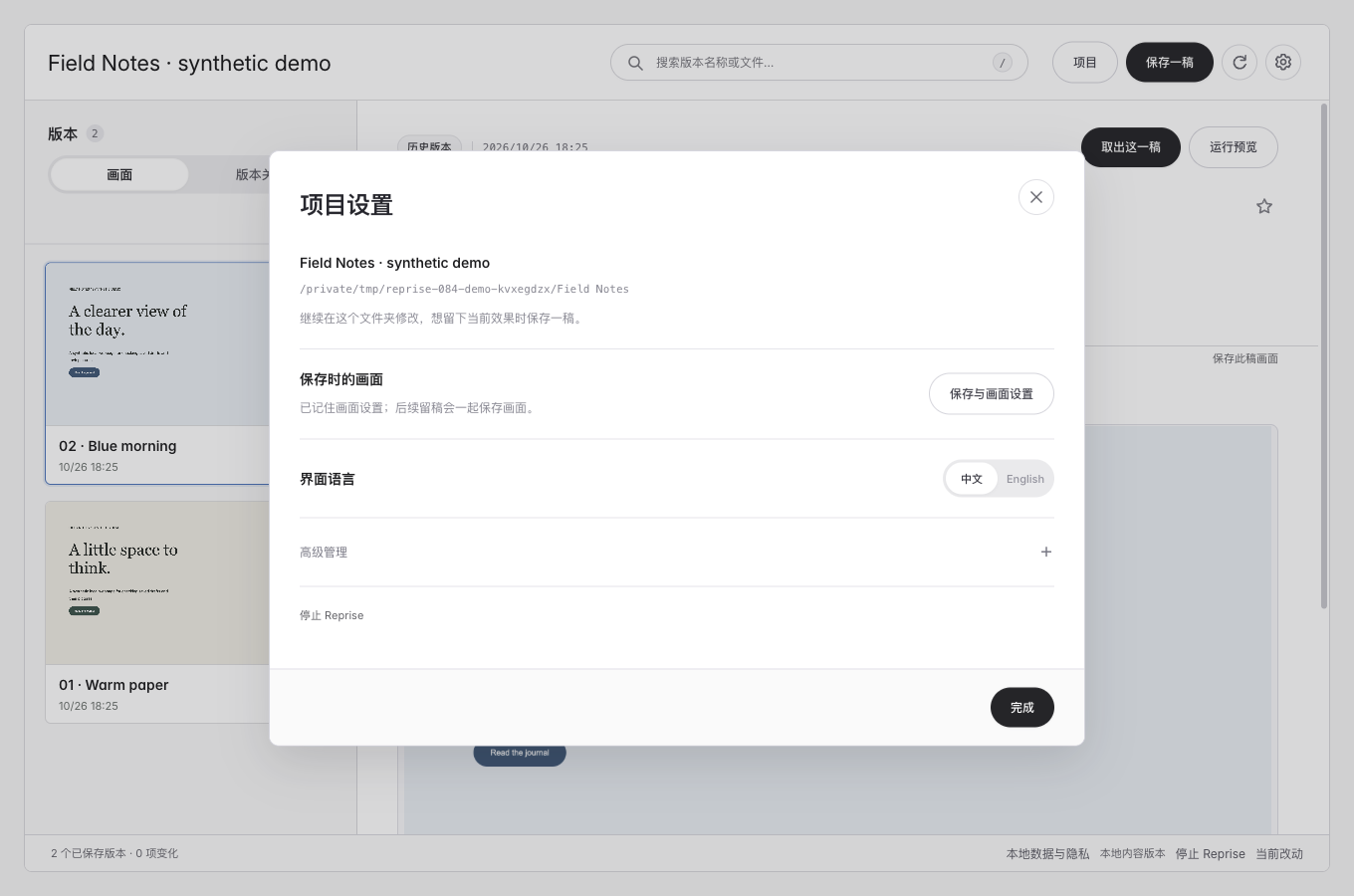Click the vertical scrollbar on the right
The image size is (1354, 896).
pyautogui.click(x=1324, y=355)
